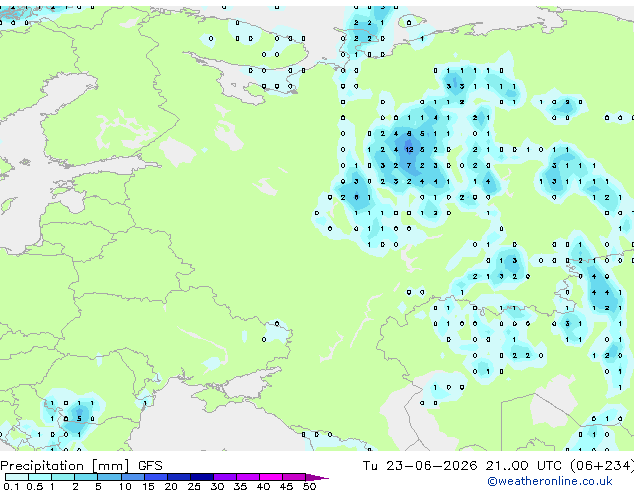The width and height of the screenshot is (634, 490).
Task: Click the legend label '15'
Action: (148, 486)
